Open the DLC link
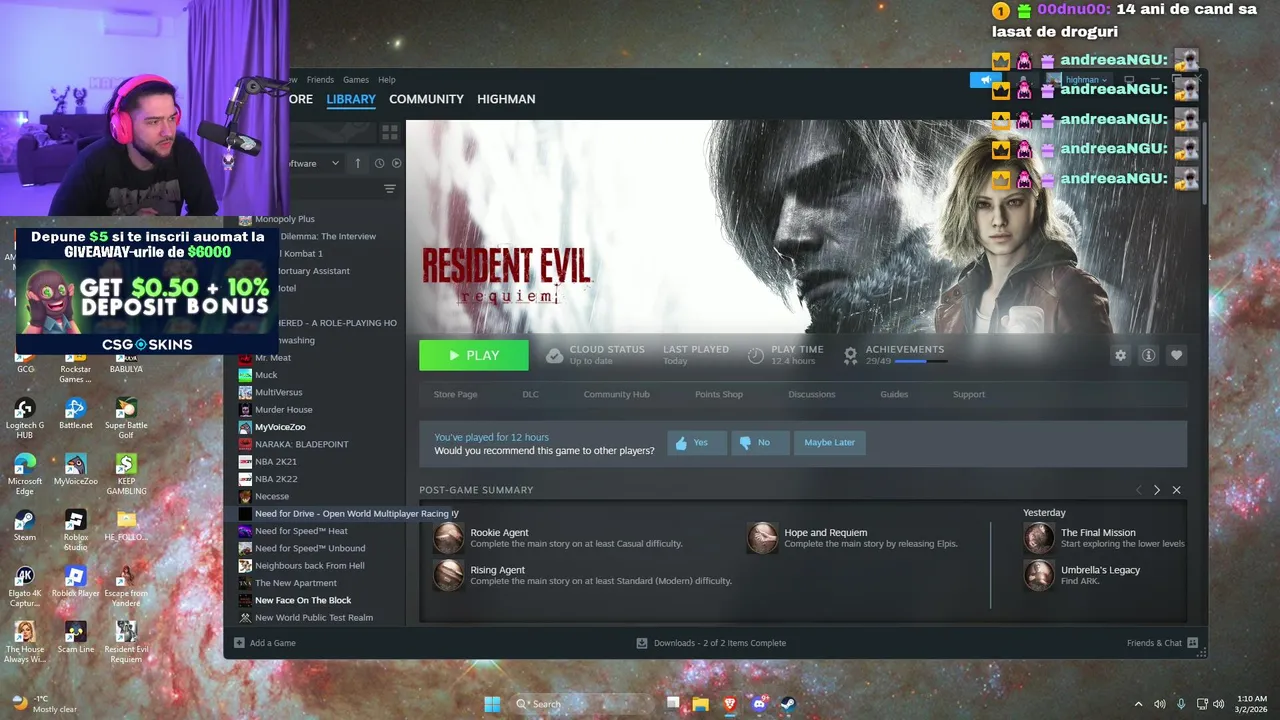The width and height of the screenshot is (1280, 720). point(530,394)
